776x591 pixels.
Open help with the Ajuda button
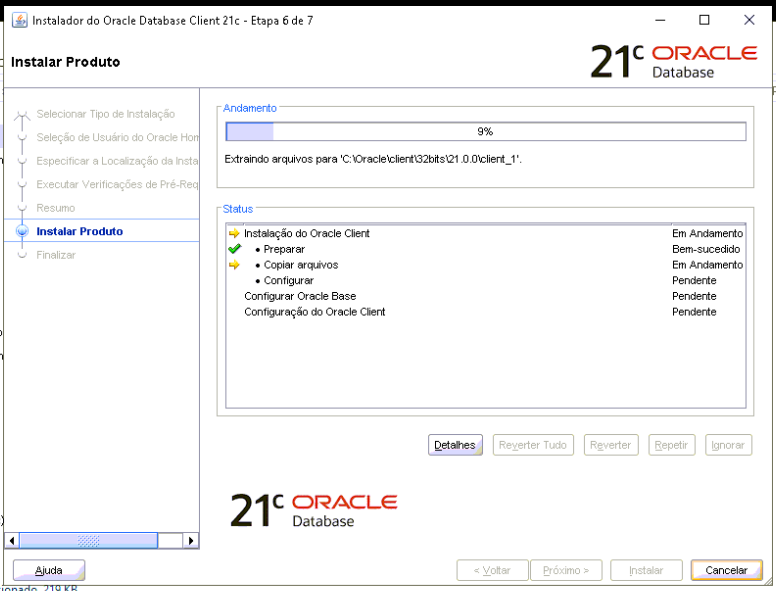point(48,570)
